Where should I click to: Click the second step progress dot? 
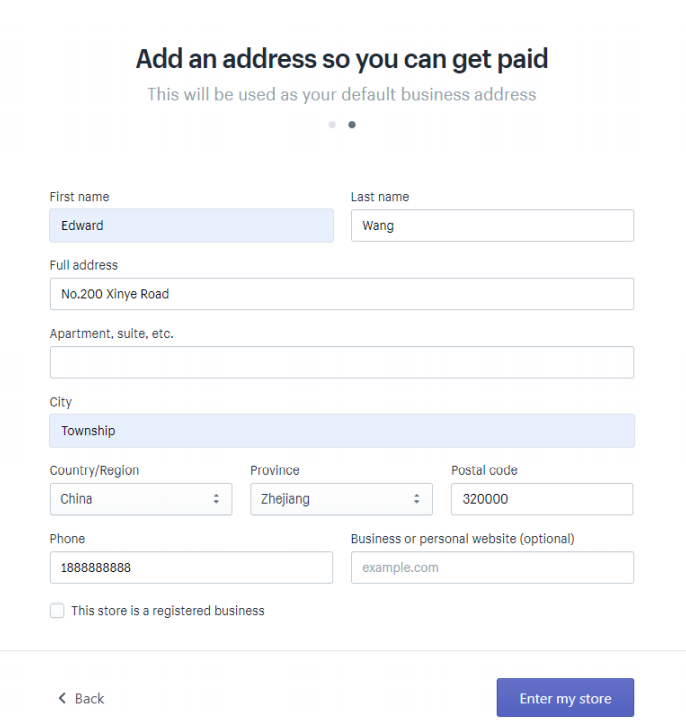pyautogui.click(x=352, y=124)
